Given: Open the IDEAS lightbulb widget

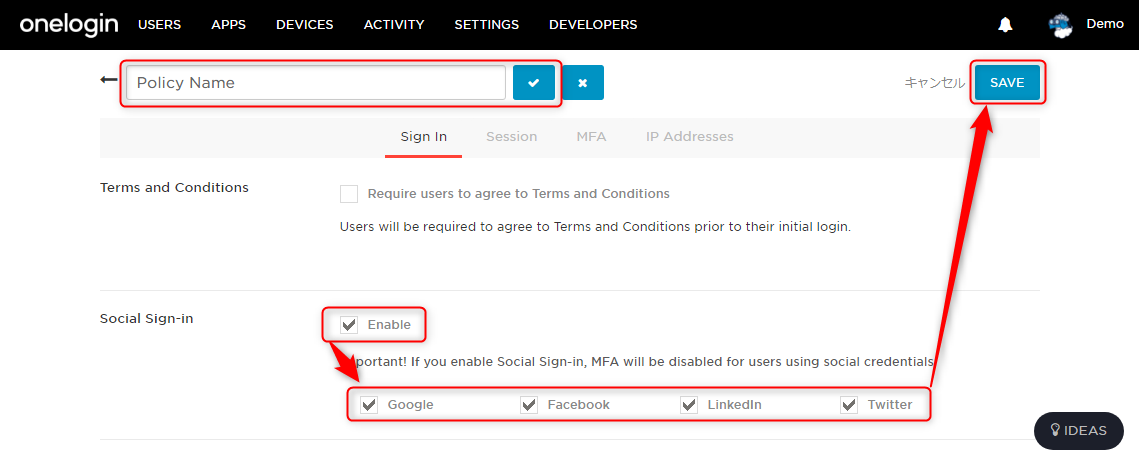Looking at the screenshot, I should (x=1079, y=430).
